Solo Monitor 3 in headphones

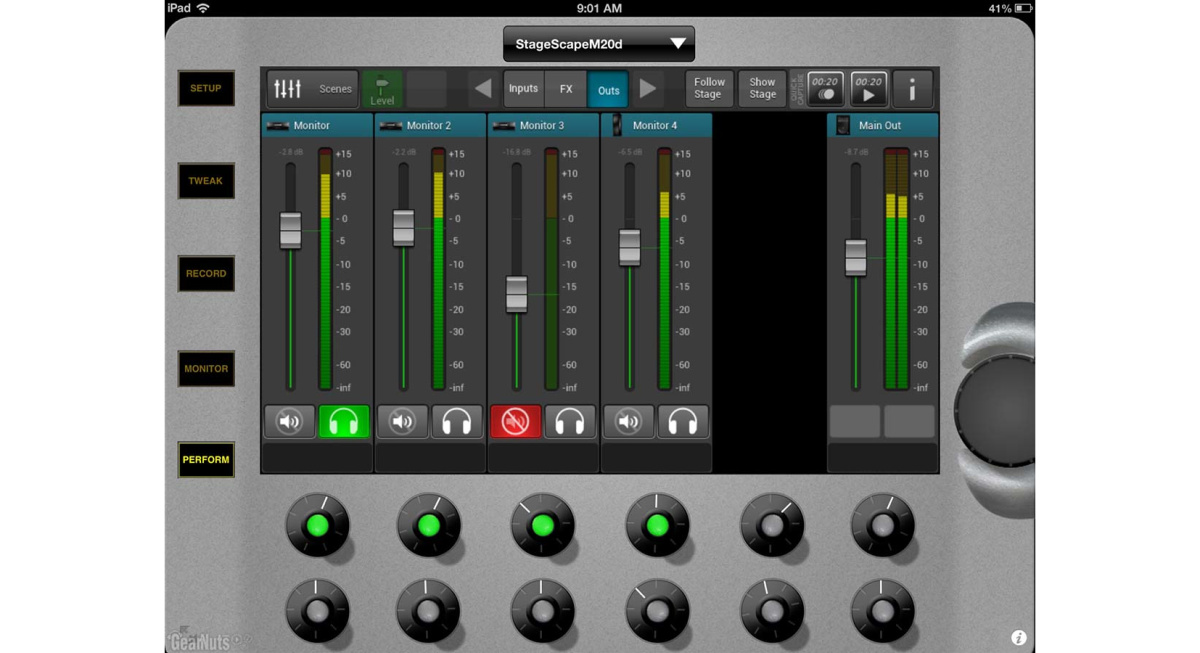click(570, 422)
